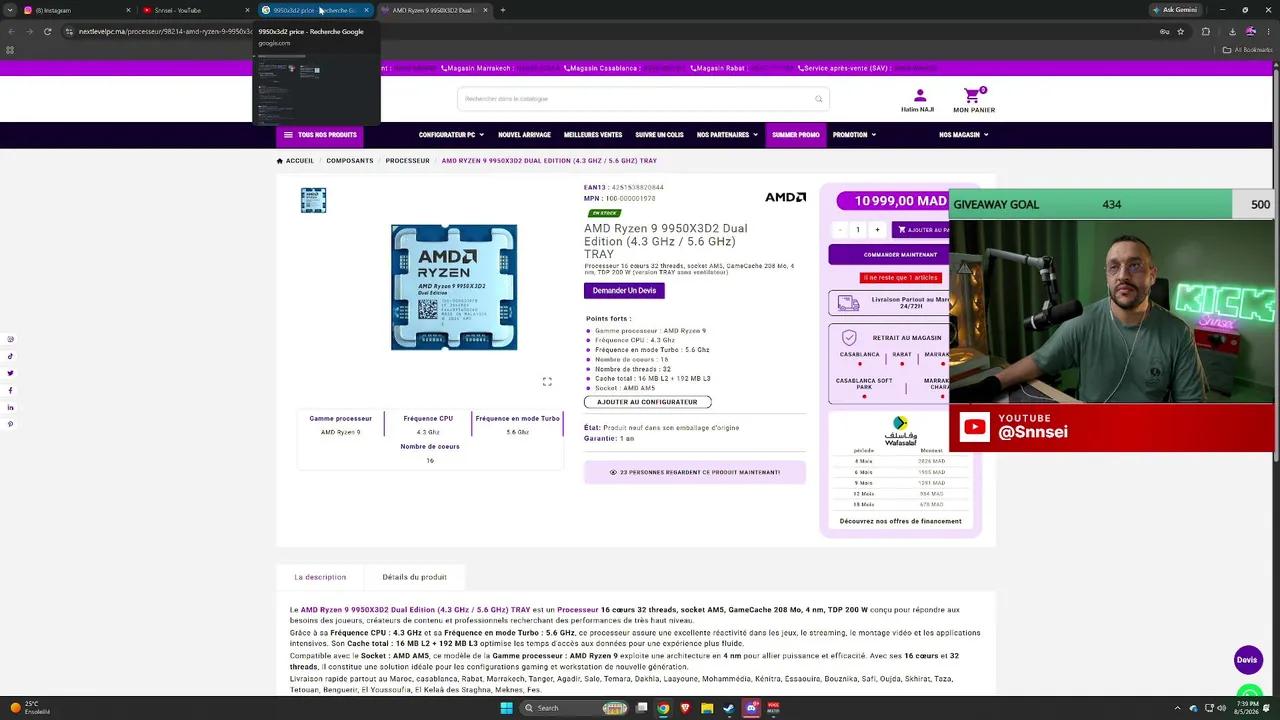Click the Ajouter Au Configurateur button
Screen dimensions: 1280x720
pyautogui.click(x=647, y=402)
